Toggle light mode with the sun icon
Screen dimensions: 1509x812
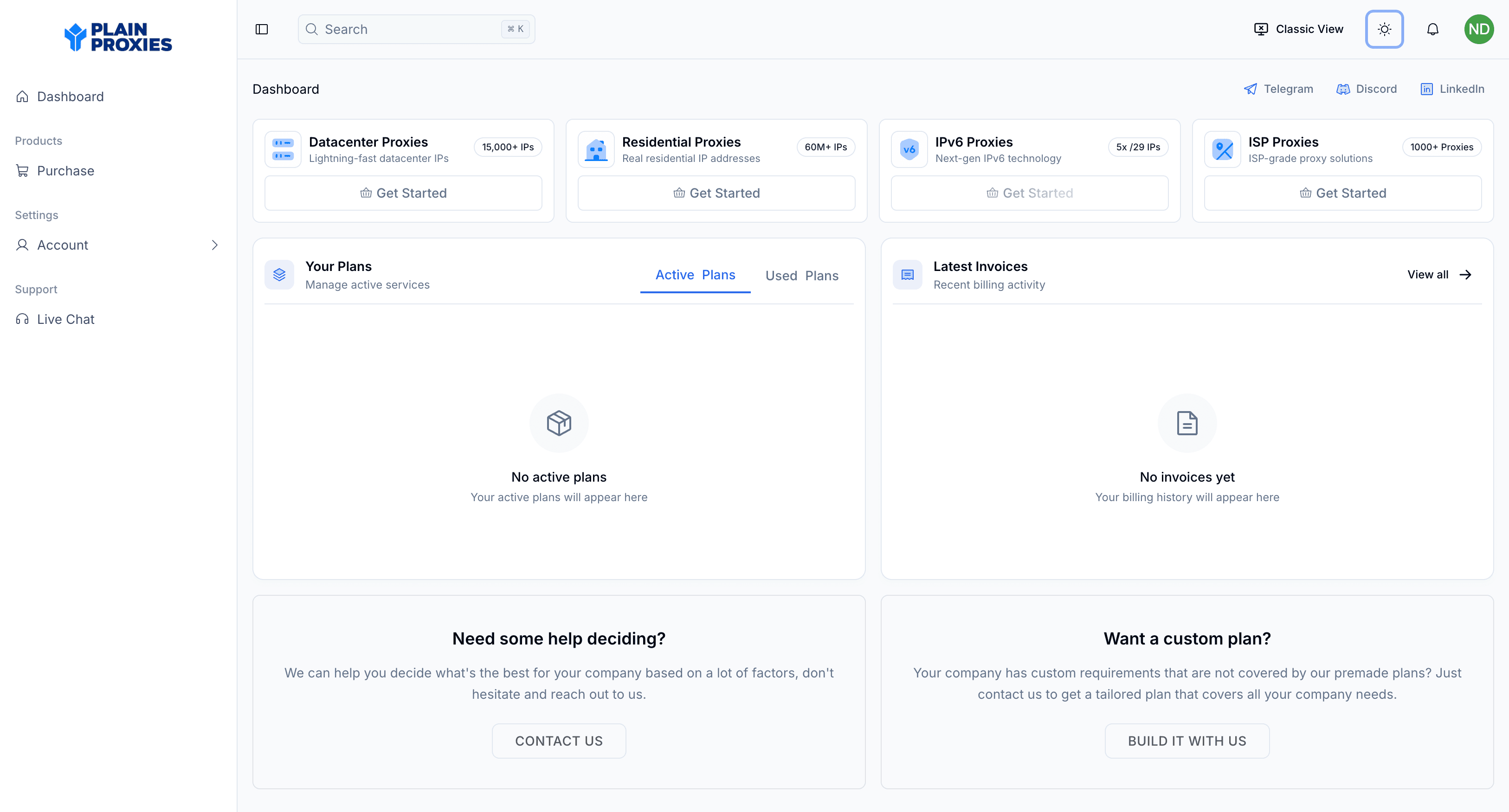1384,29
